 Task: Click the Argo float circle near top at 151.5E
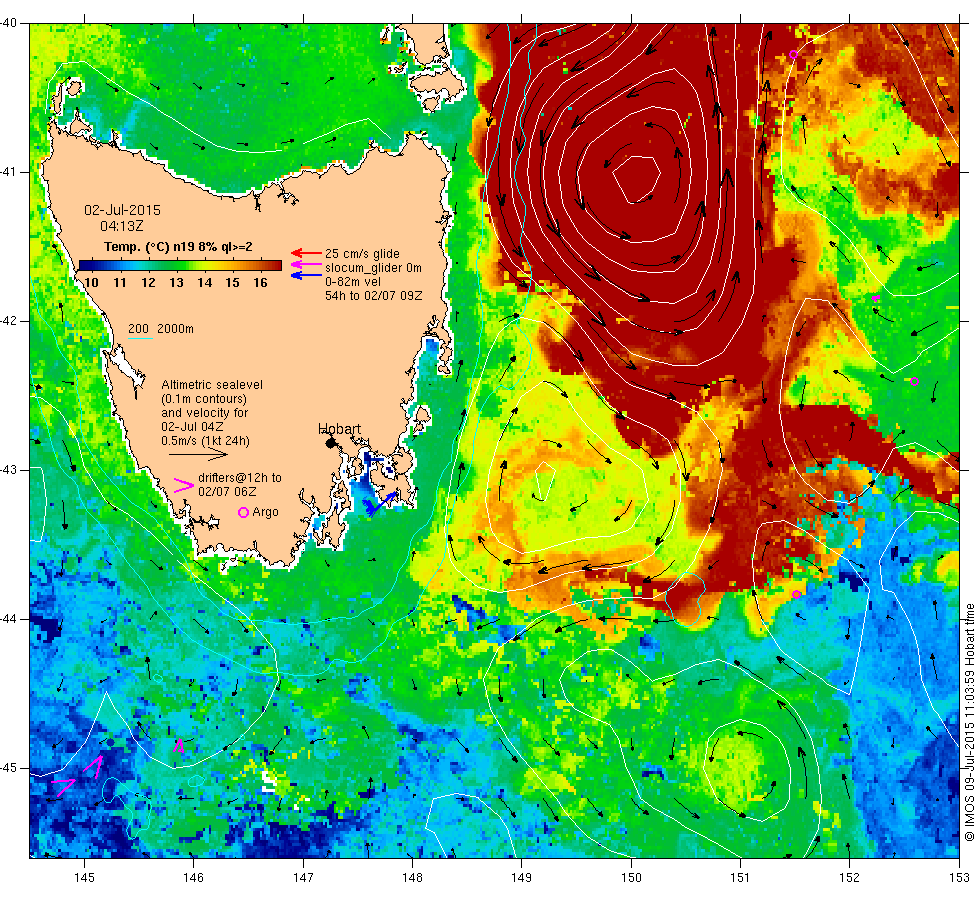click(x=794, y=54)
